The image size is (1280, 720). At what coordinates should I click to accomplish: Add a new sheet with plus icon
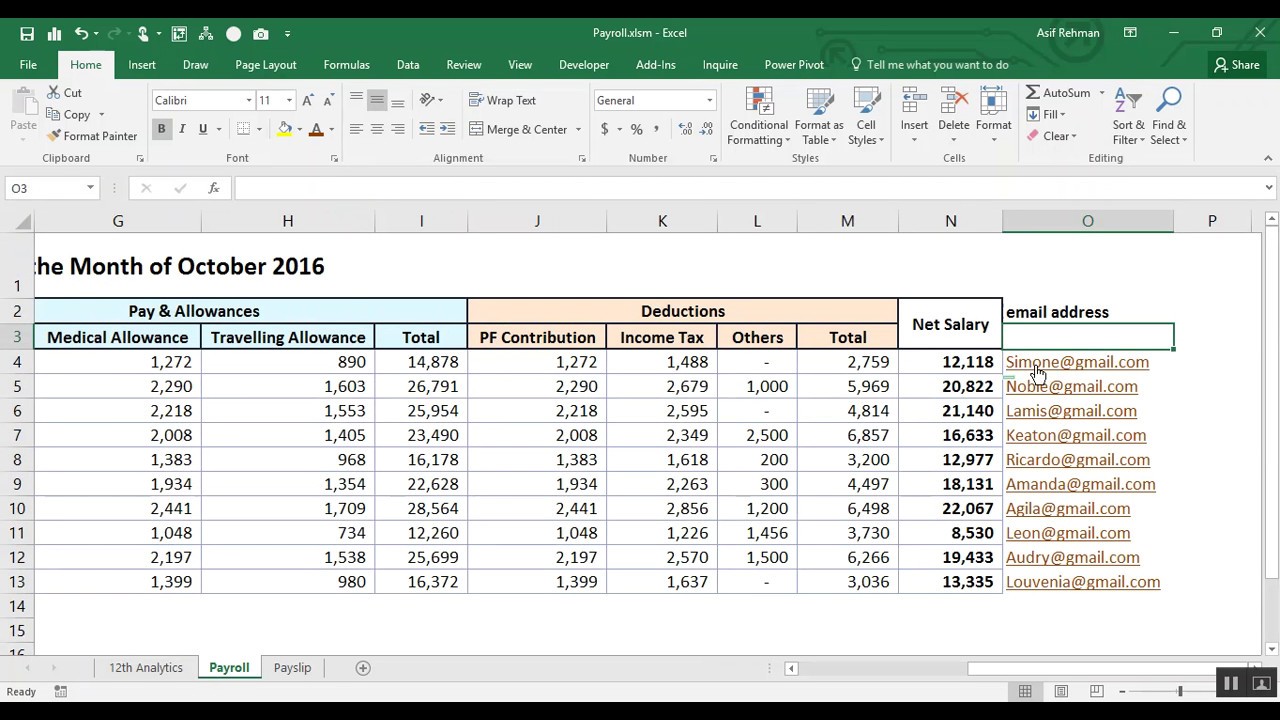coord(363,668)
